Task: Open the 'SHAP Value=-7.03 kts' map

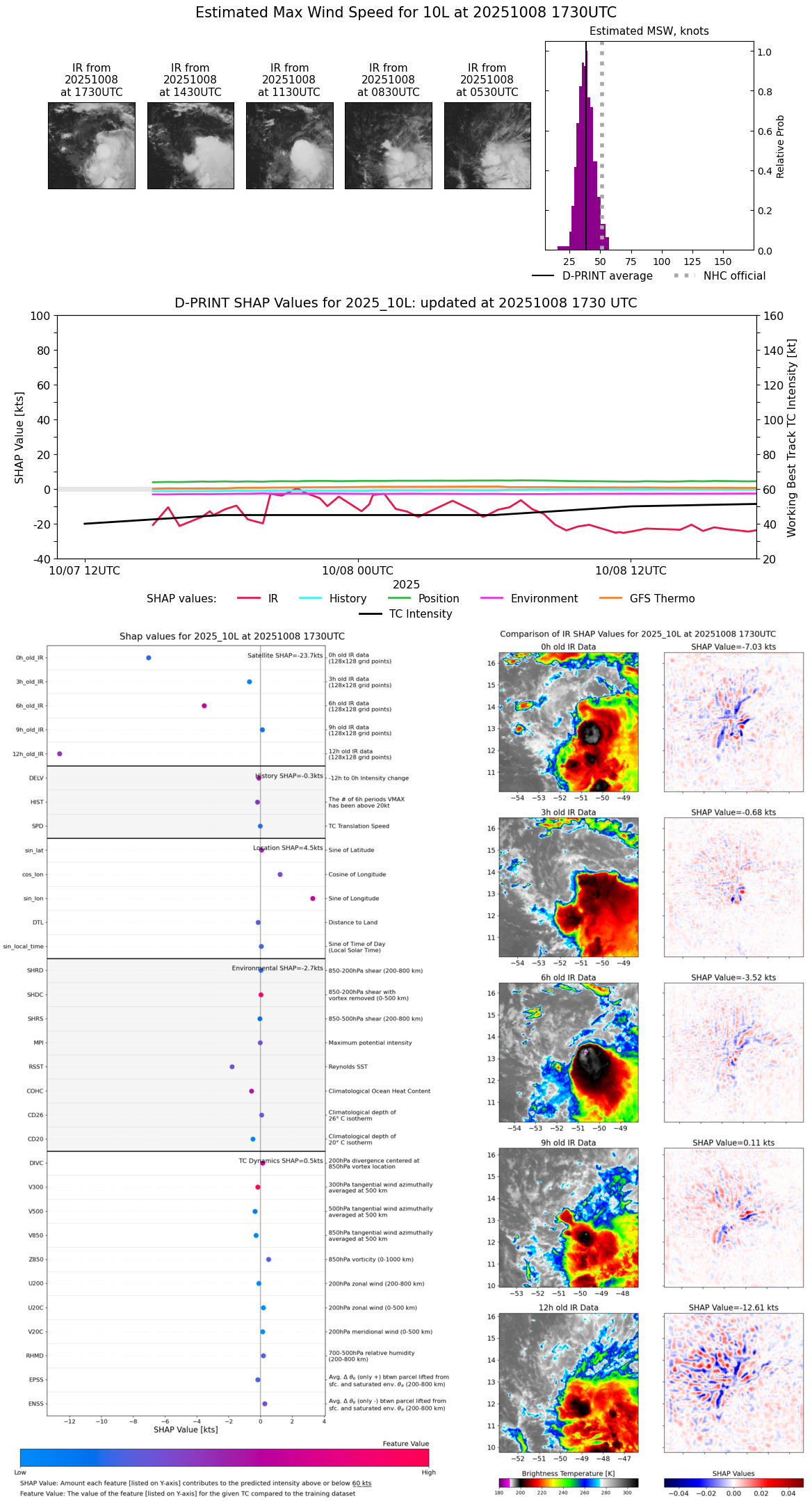Action: tap(733, 722)
